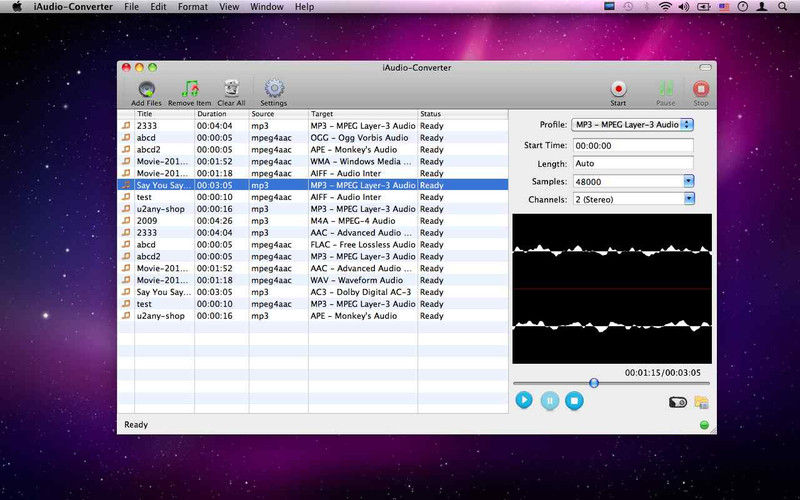Click the Start record icon
This screenshot has height=500, width=800.
618,89
